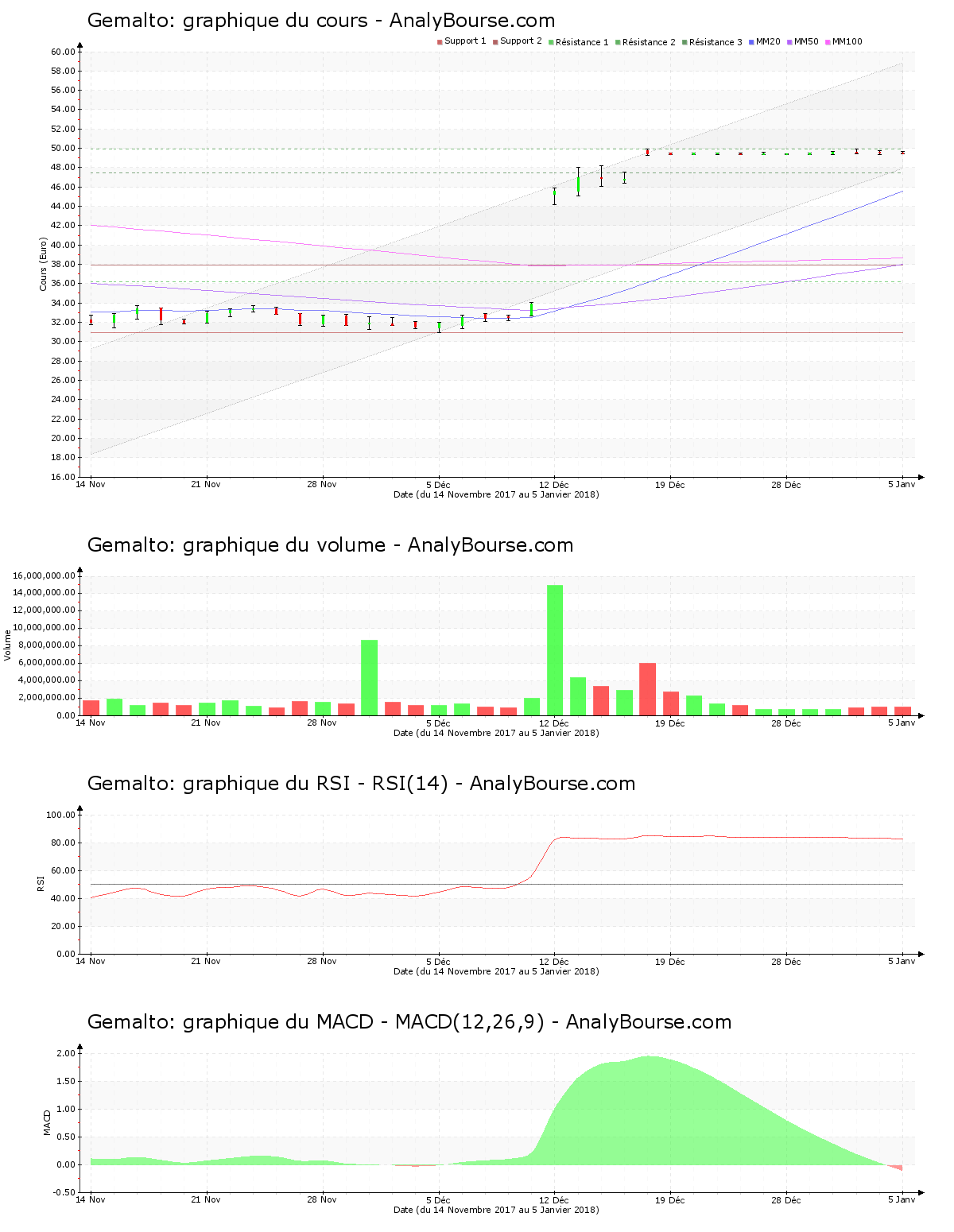
Task: Click '5 Janv' date on price chart axis
Action: [902, 485]
